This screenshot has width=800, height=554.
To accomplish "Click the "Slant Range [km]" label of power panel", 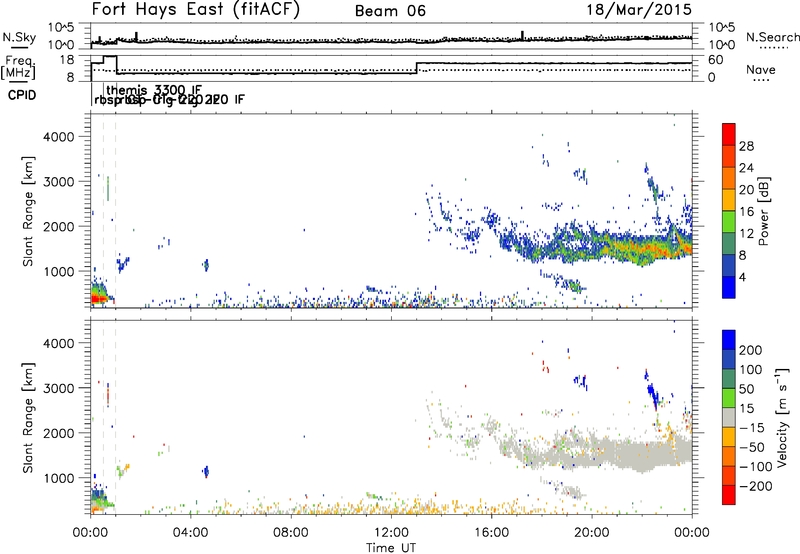I will tap(28, 211).
